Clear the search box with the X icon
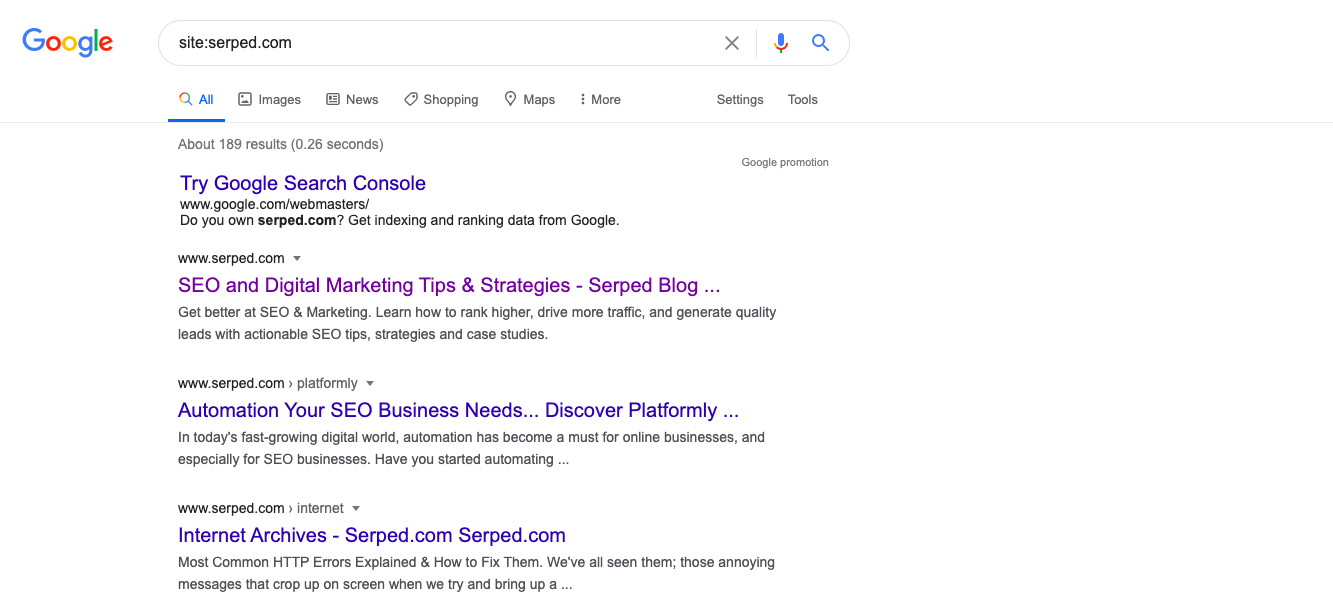1333x616 pixels. pos(732,43)
